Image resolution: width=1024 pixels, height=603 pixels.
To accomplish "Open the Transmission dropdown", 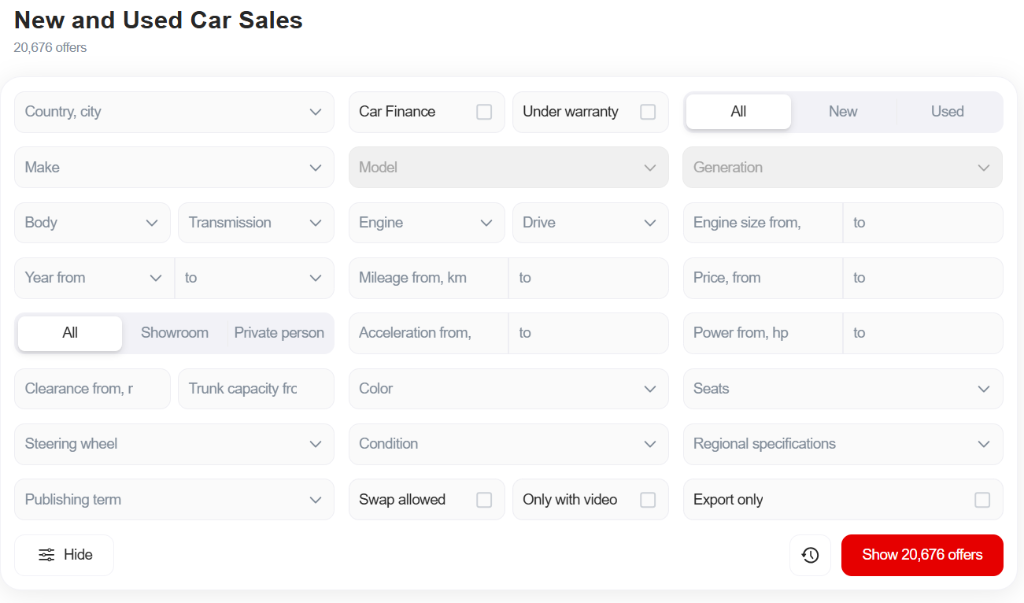I will pos(256,223).
